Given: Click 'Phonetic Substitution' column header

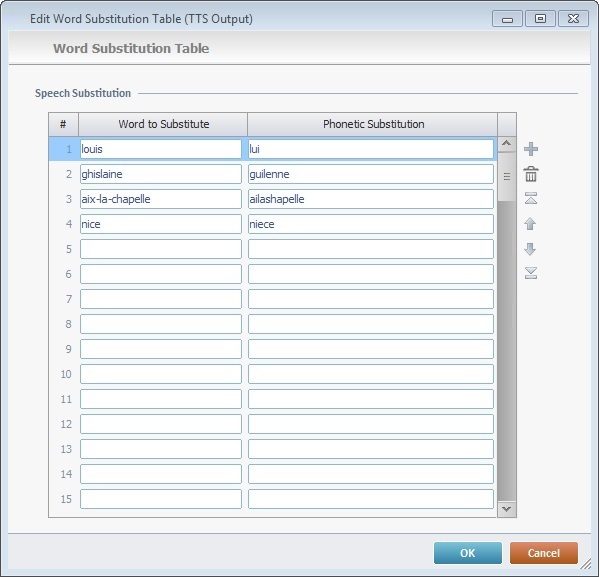Looking at the screenshot, I should [x=373, y=124].
